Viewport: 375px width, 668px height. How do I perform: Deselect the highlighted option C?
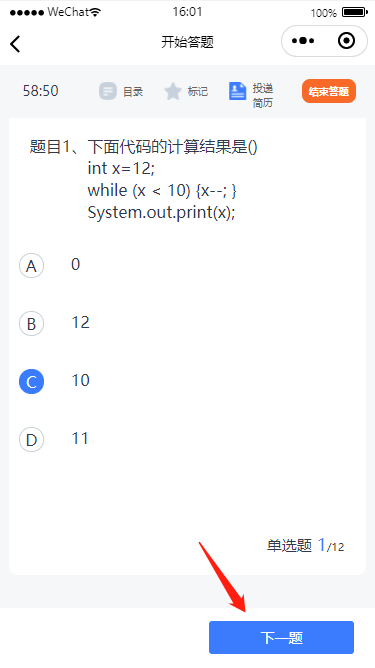pyautogui.click(x=32, y=381)
